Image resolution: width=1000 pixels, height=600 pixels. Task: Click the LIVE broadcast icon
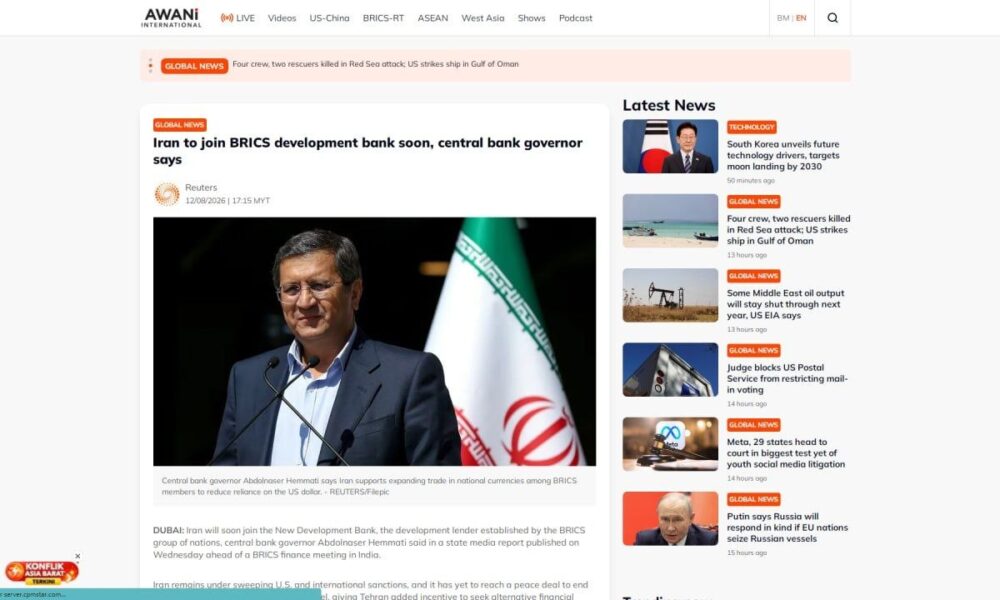coord(226,18)
